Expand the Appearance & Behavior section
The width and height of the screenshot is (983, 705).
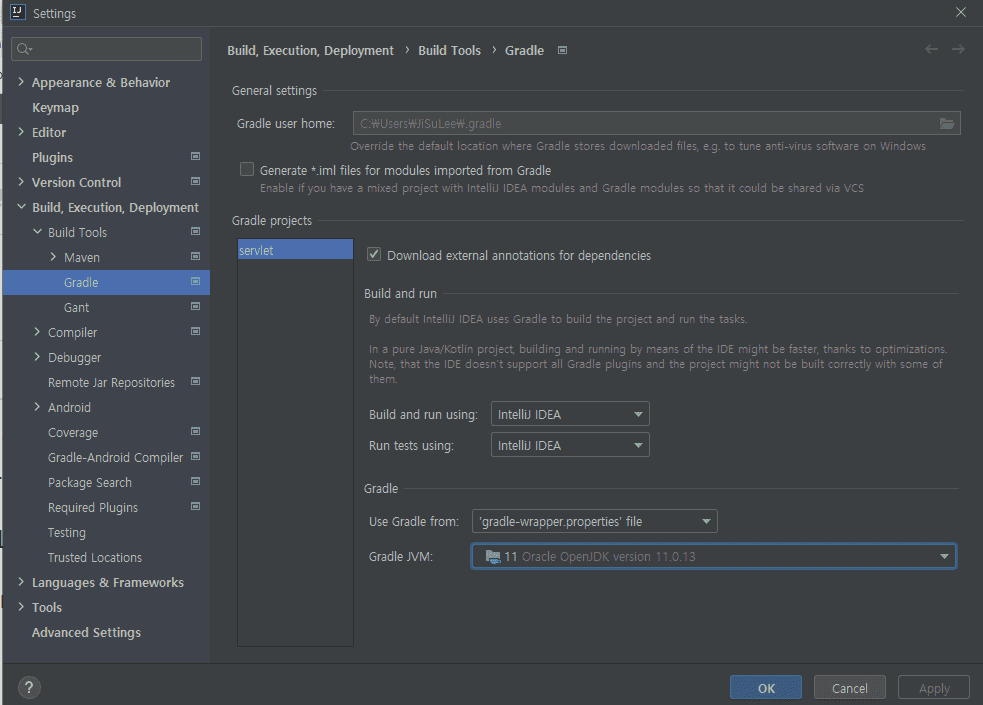point(21,82)
